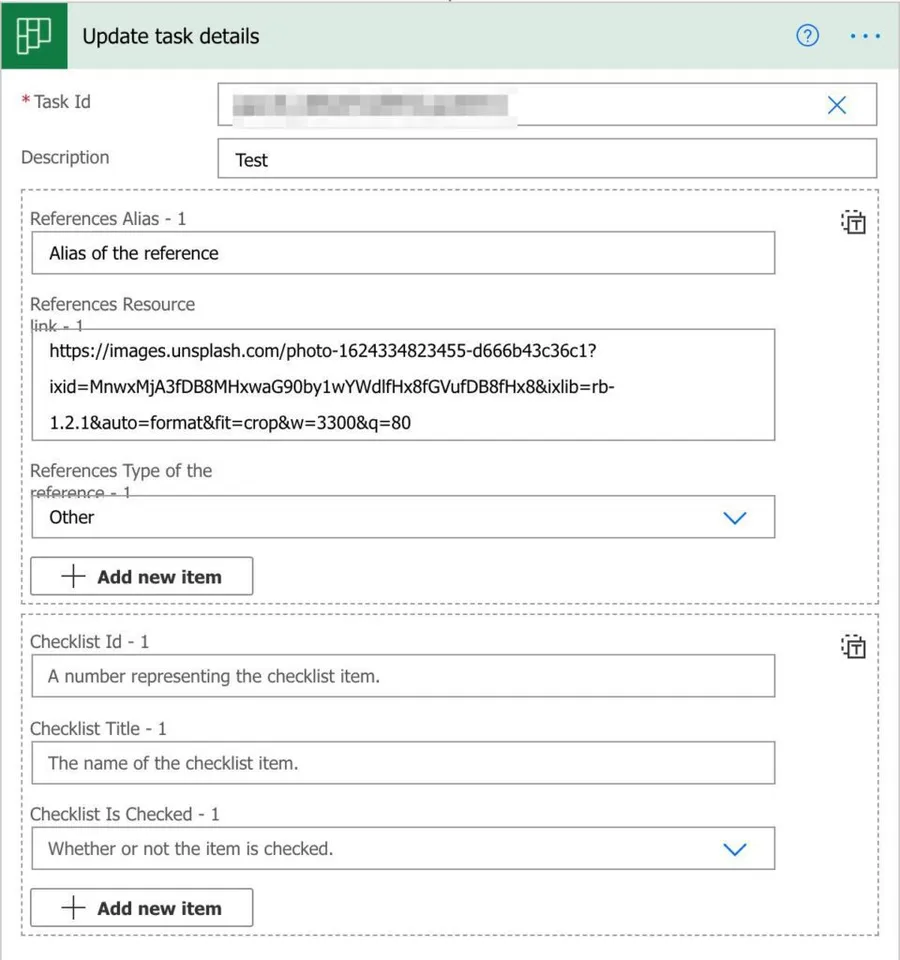Click the Checklist Is Checked - 1 label
This screenshot has height=960, width=900.
click(x=124, y=814)
